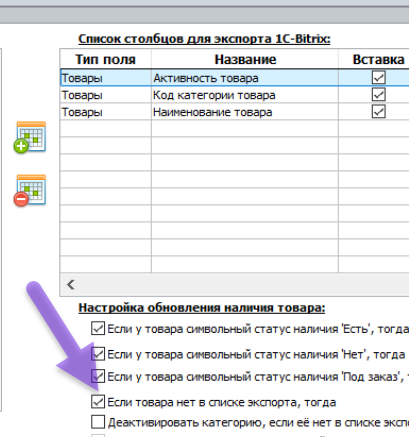The image size is (409, 437).
Task: Toggle 'Если товара нет в списке экспорта' checkbox
Action: (x=98, y=402)
